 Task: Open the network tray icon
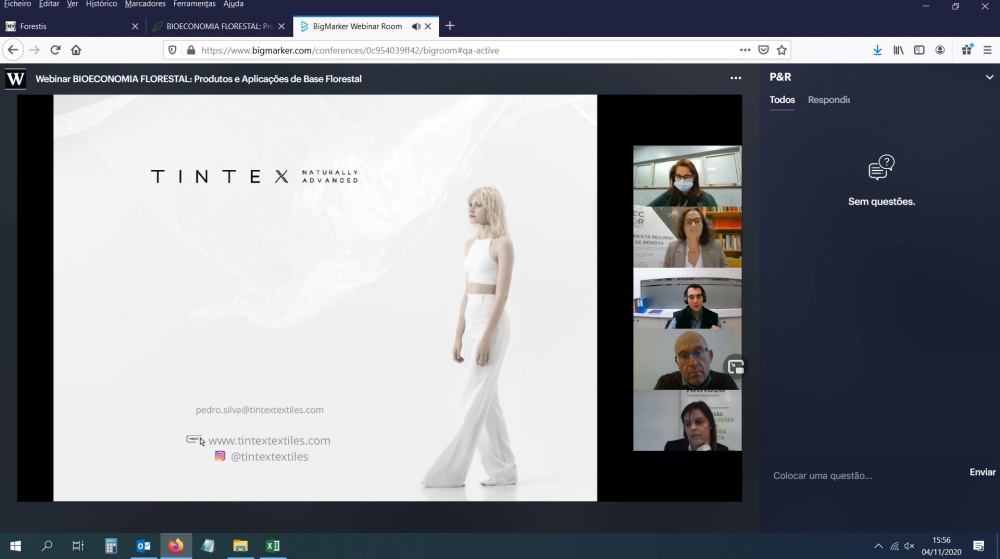pyautogui.click(x=894, y=546)
